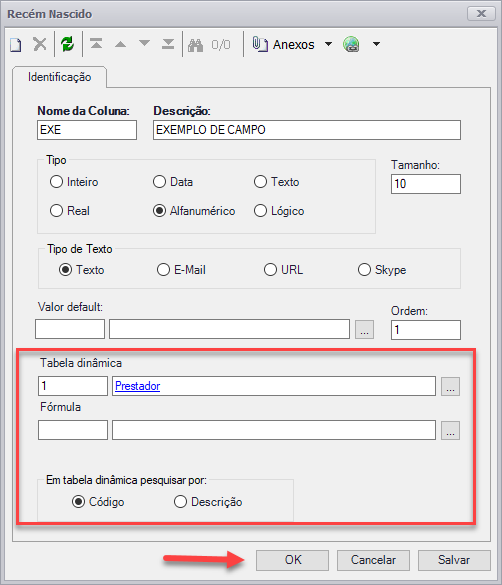502x585 pixels.
Task: Open Fórmula lookup ellipsis button
Action: tap(451, 431)
